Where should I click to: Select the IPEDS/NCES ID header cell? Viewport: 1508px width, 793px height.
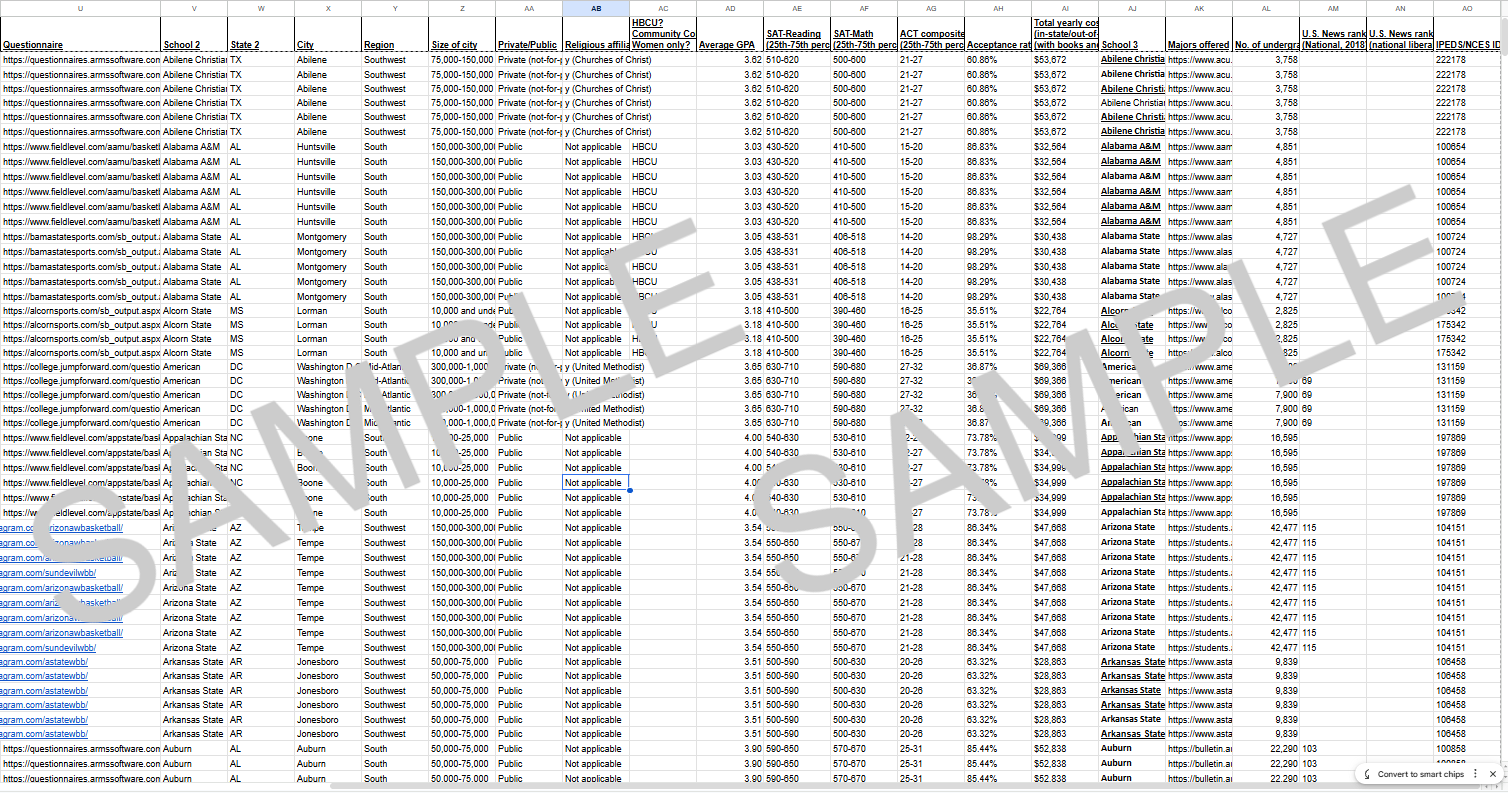(1468, 45)
